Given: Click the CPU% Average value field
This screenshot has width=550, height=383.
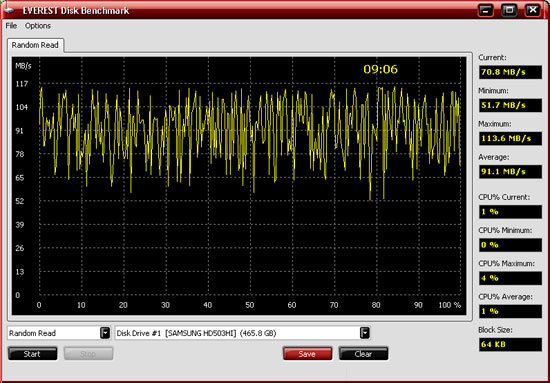Looking at the screenshot, I should [x=510, y=311].
